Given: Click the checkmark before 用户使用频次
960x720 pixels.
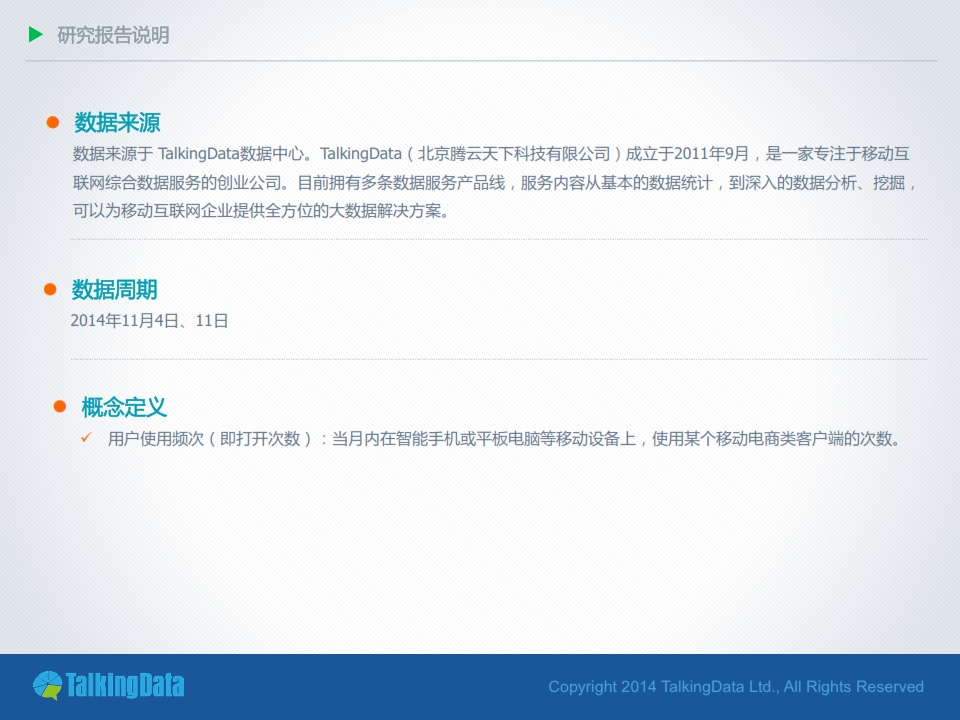Looking at the screenshot, I should [86, 438].
